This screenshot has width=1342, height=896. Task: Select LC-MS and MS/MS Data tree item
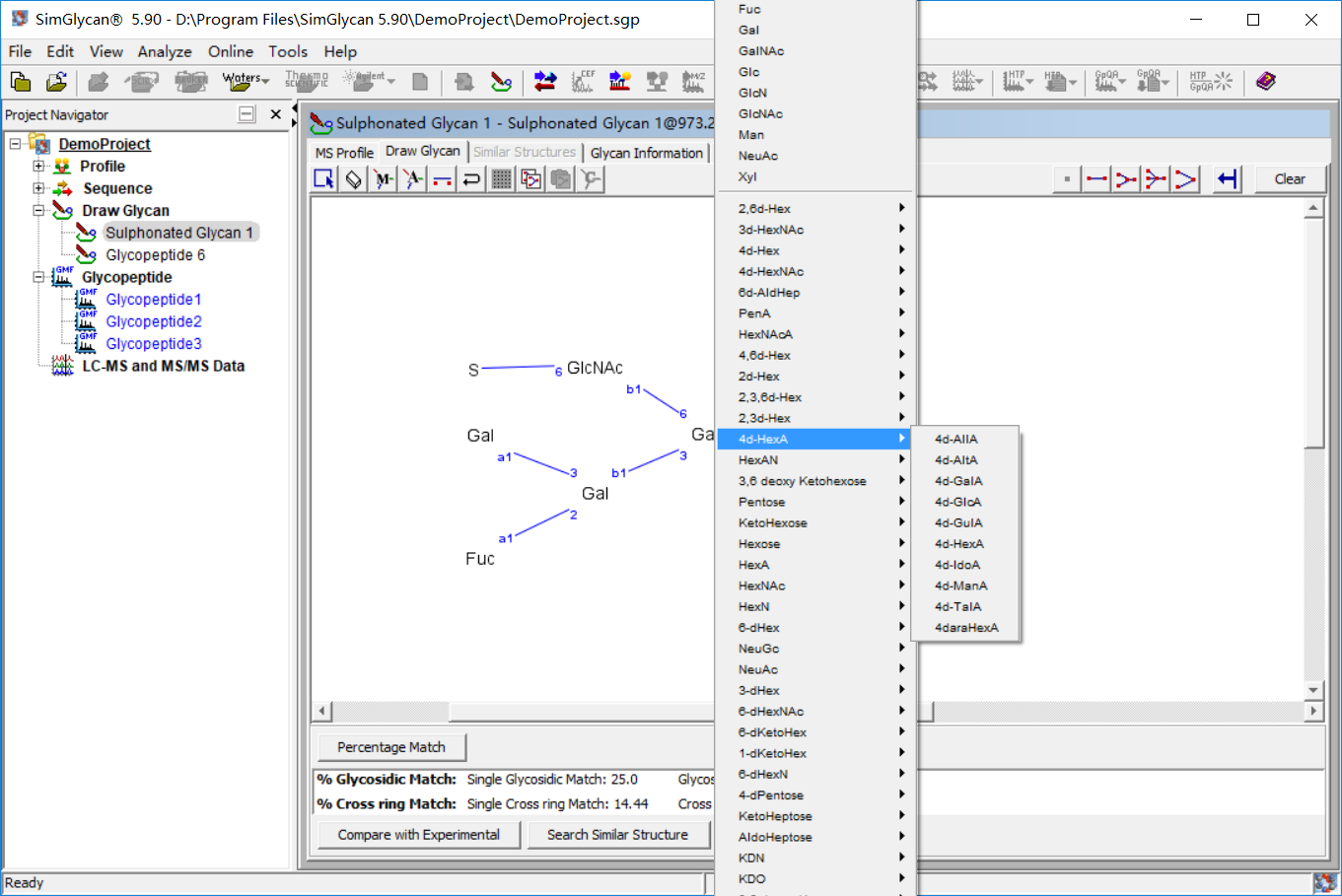point(164,366)
